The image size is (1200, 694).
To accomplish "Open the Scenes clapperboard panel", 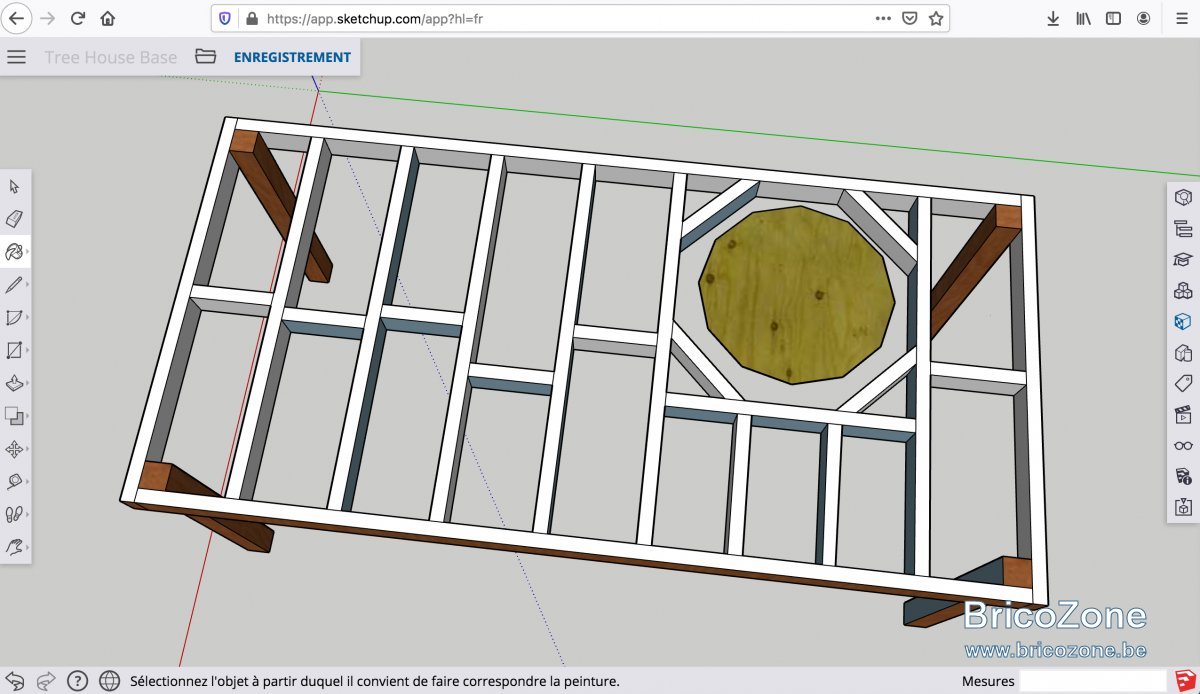I will pos(1183,414).
